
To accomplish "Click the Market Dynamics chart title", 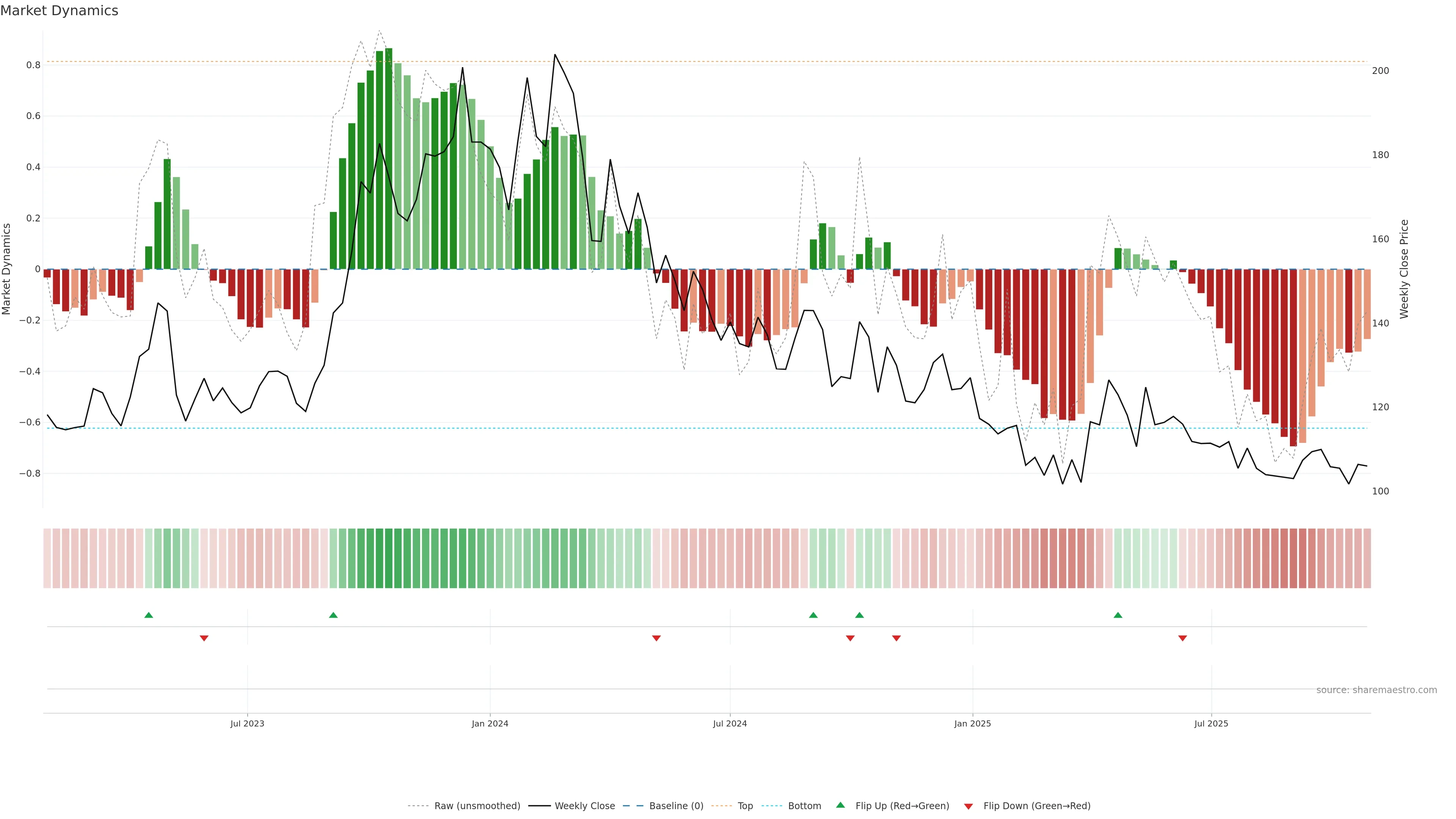I will pos(60,11).
